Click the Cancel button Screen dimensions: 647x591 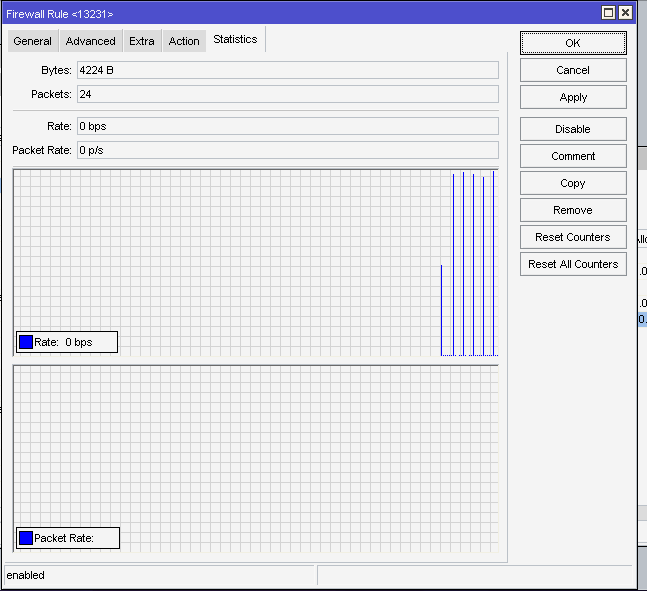[573, 70]
